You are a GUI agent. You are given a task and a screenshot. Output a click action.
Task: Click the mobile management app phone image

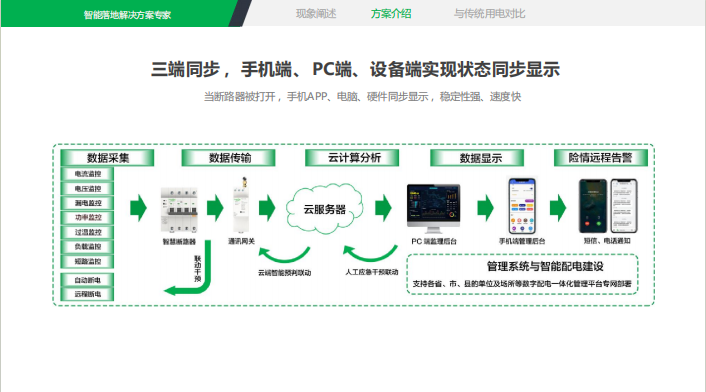pos(522,206)
